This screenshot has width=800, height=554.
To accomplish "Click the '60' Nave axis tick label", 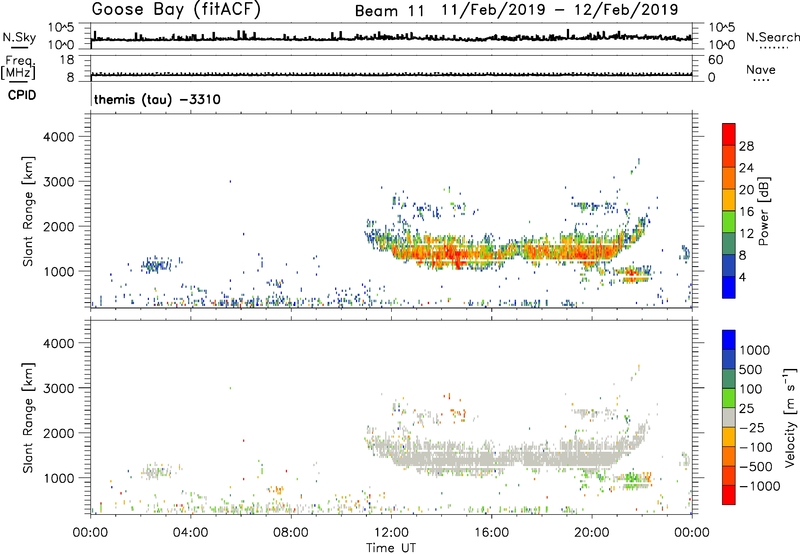I will pos(715,60).
